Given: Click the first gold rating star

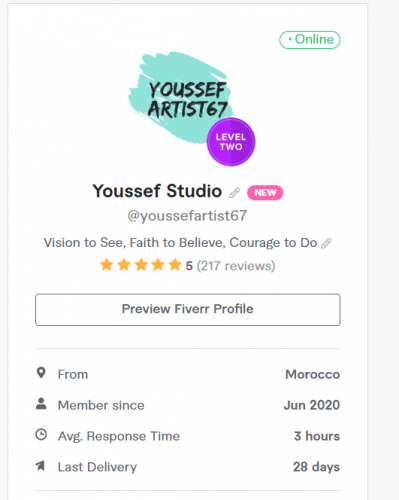Looking at the screenshot, I should (x=107, y=265).
